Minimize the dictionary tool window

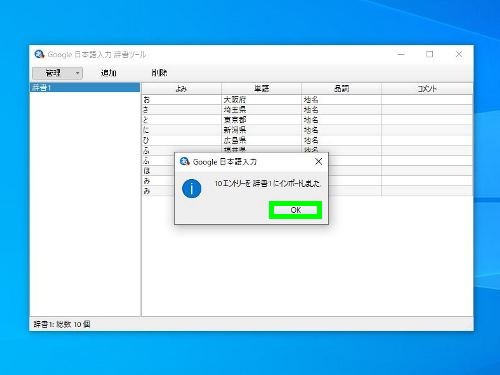(401, 54)
